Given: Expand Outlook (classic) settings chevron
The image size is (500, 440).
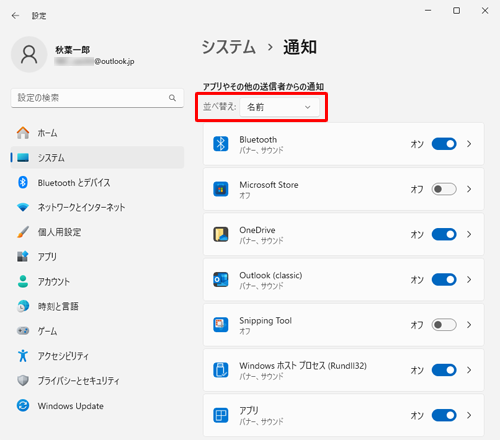Looking at the screenshot, I should [x=469, y=280].
